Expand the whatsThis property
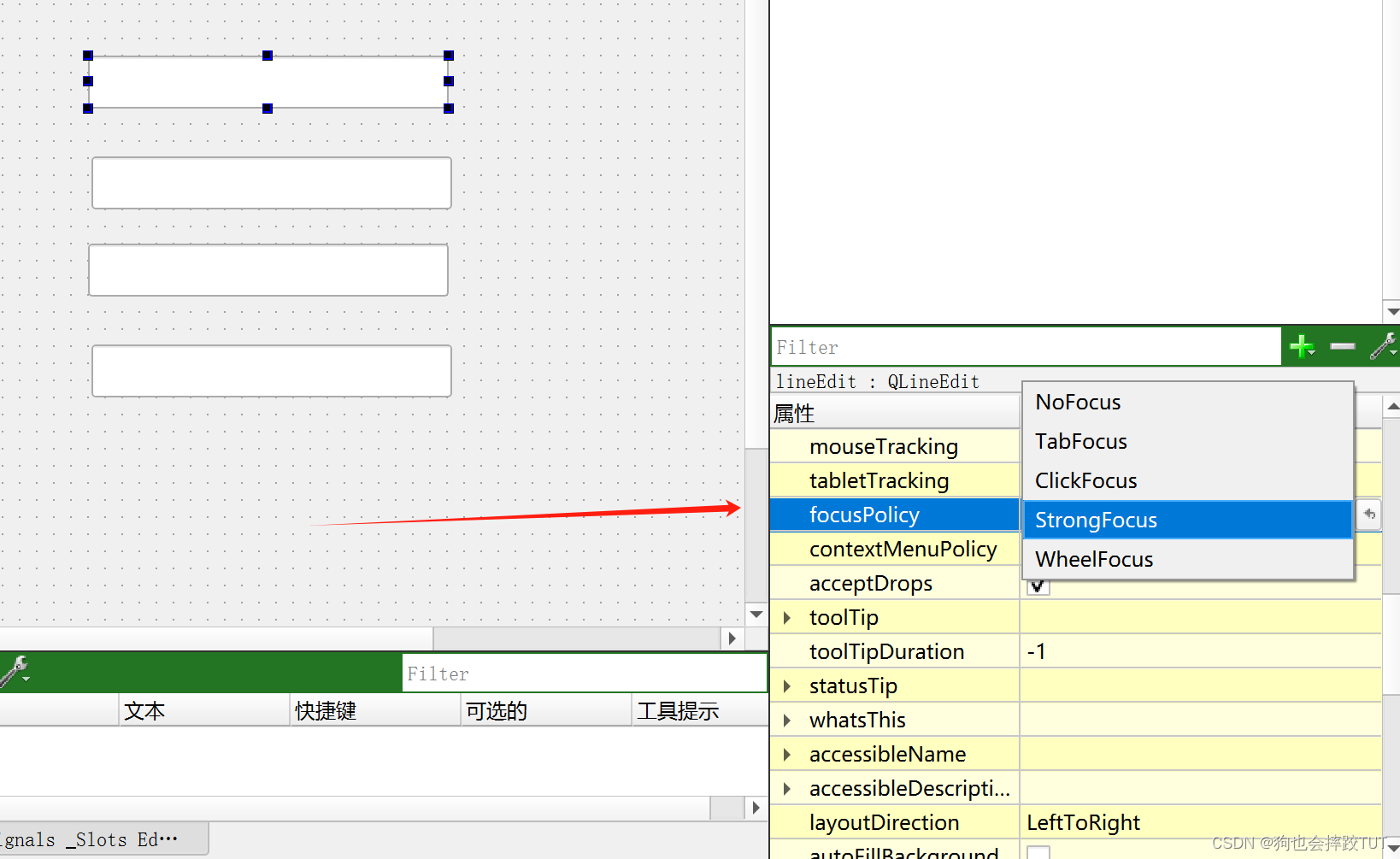Screen dimensions: 1400x859 787,720
